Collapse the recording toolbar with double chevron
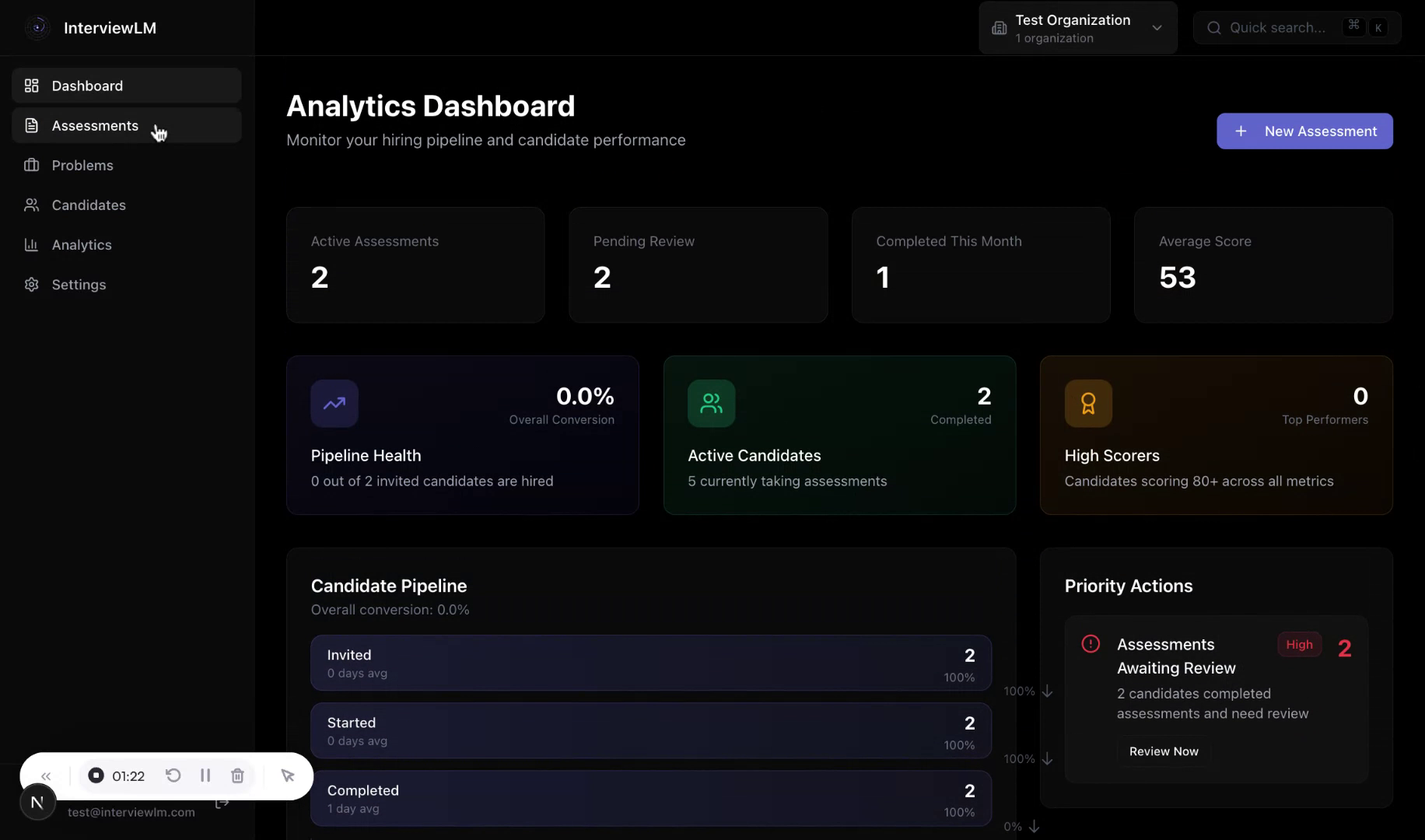 click(45, 775)
